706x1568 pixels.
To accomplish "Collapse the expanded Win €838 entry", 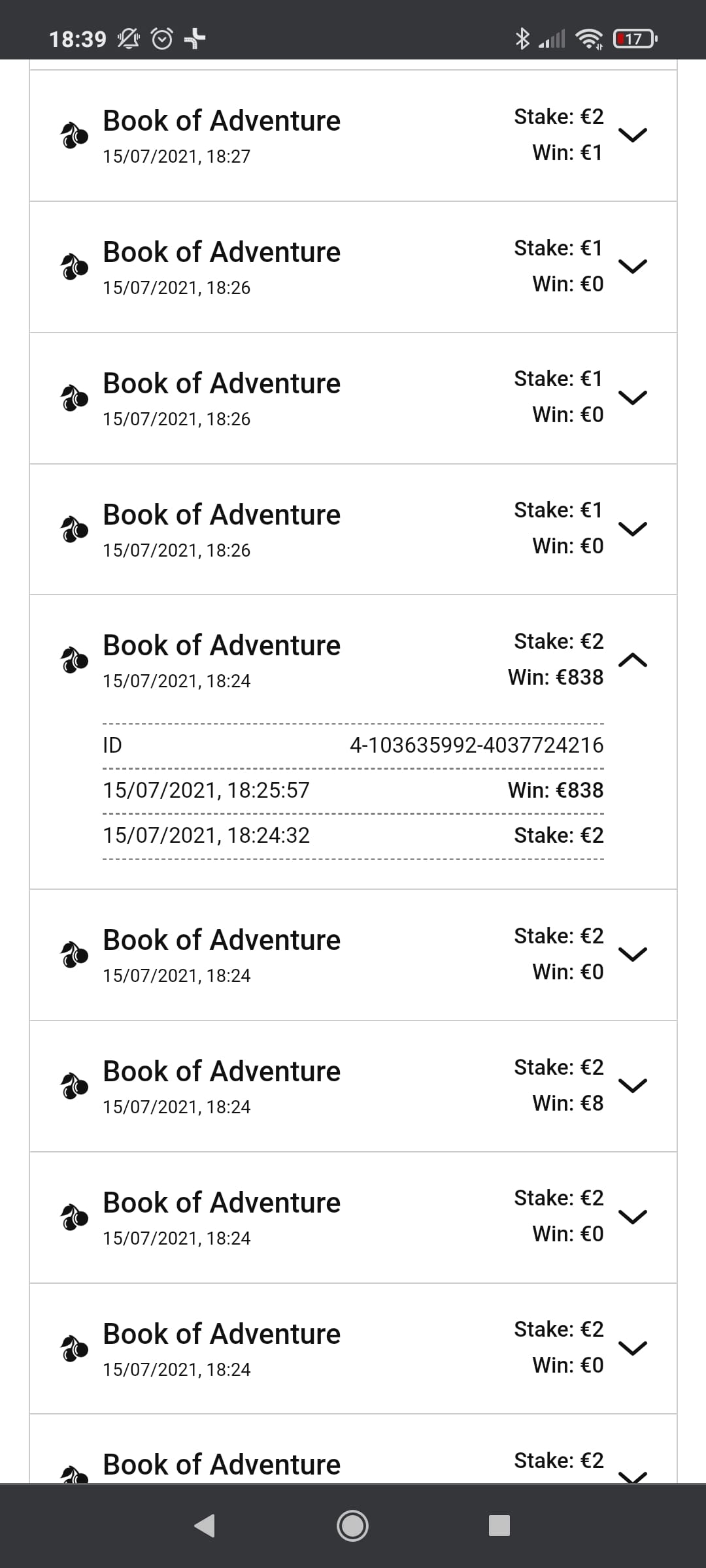I will click(633, 660).
